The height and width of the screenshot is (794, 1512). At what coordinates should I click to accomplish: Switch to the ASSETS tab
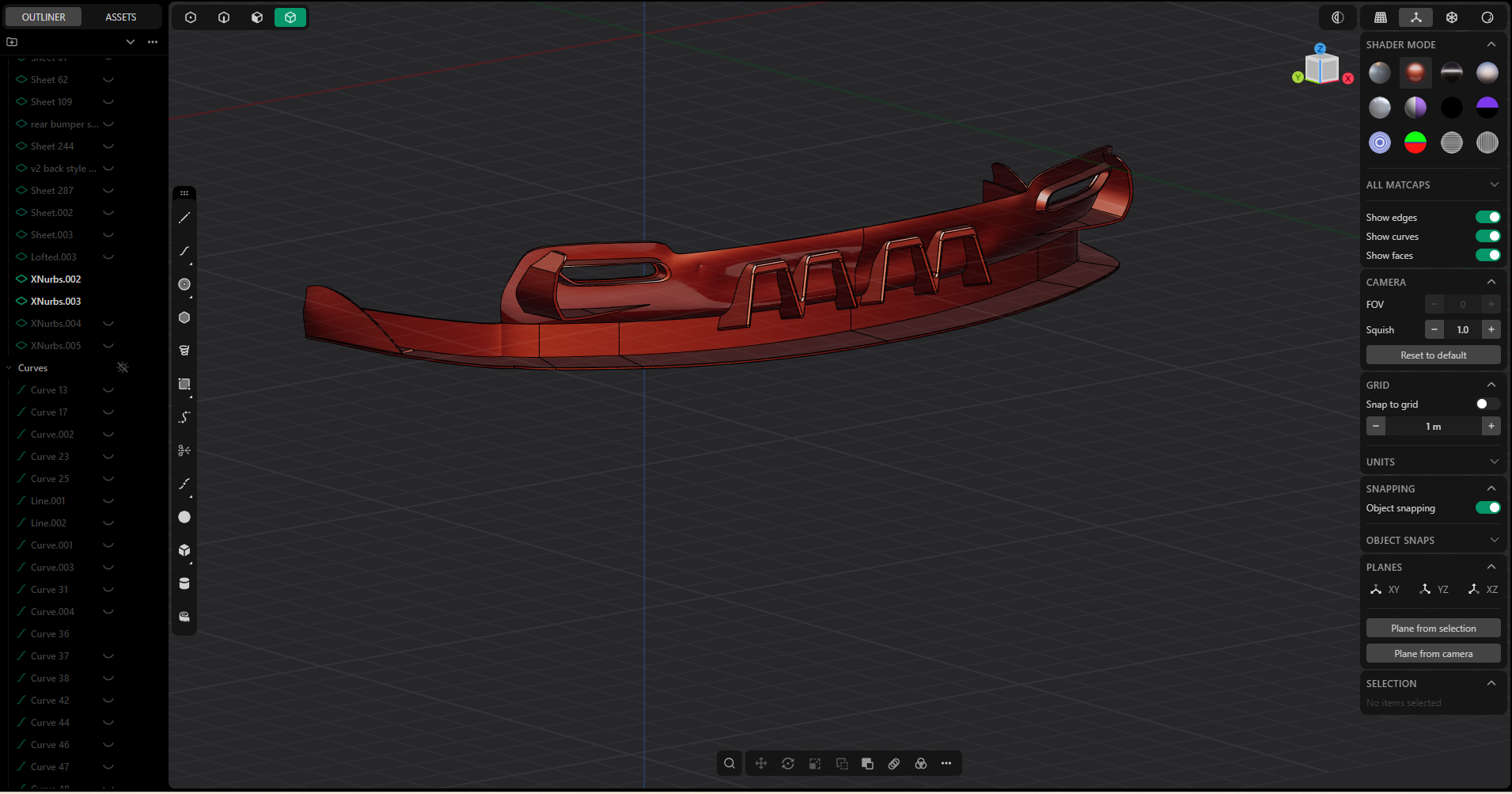(x=121, y=17)
